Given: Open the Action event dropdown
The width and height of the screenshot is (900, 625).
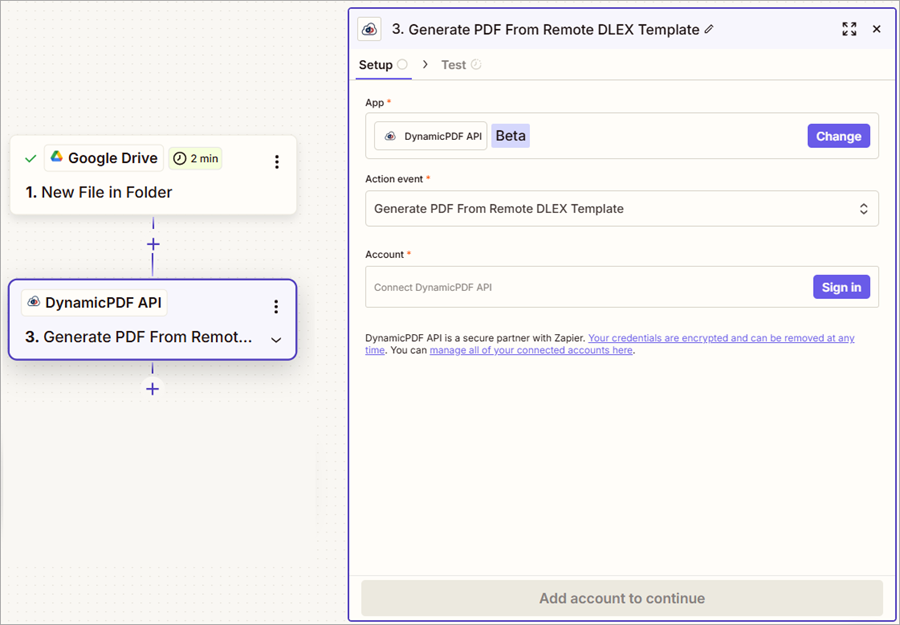Looking at the screenshot, I should pos(621,209).
